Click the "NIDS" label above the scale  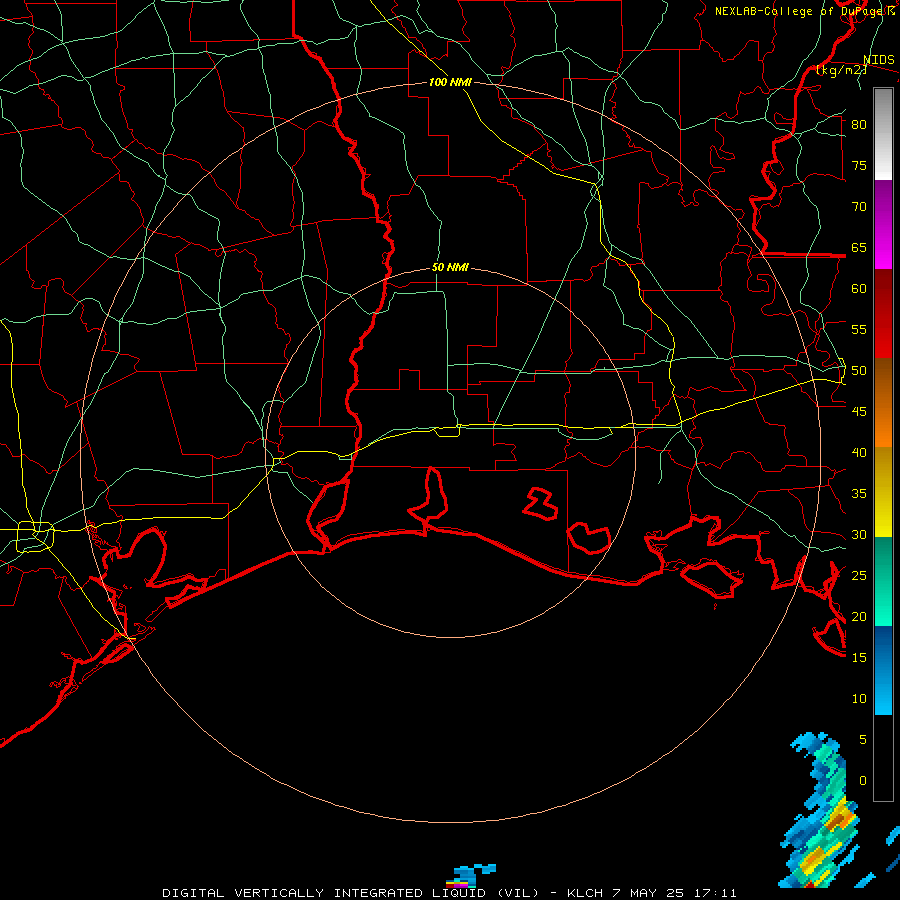click(879, 60)
